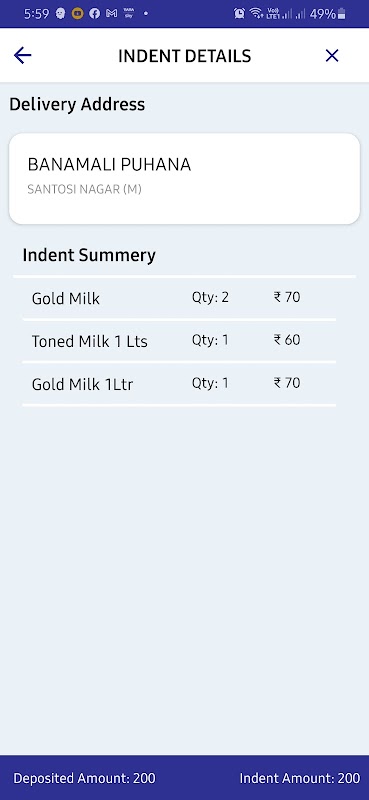Select the Gold Milk row

click(x=179, y=298)
